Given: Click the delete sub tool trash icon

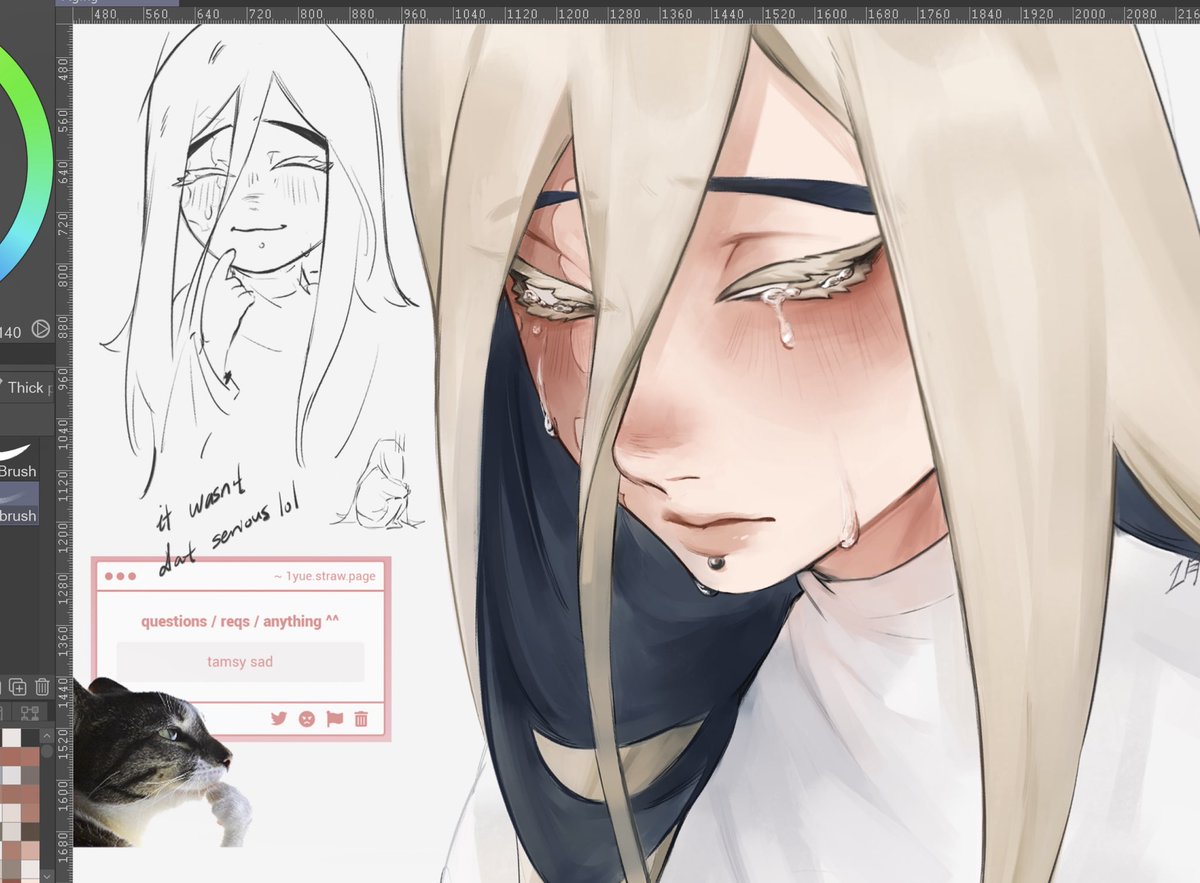Looking at the screenshot, I should [x=42, y=686].
